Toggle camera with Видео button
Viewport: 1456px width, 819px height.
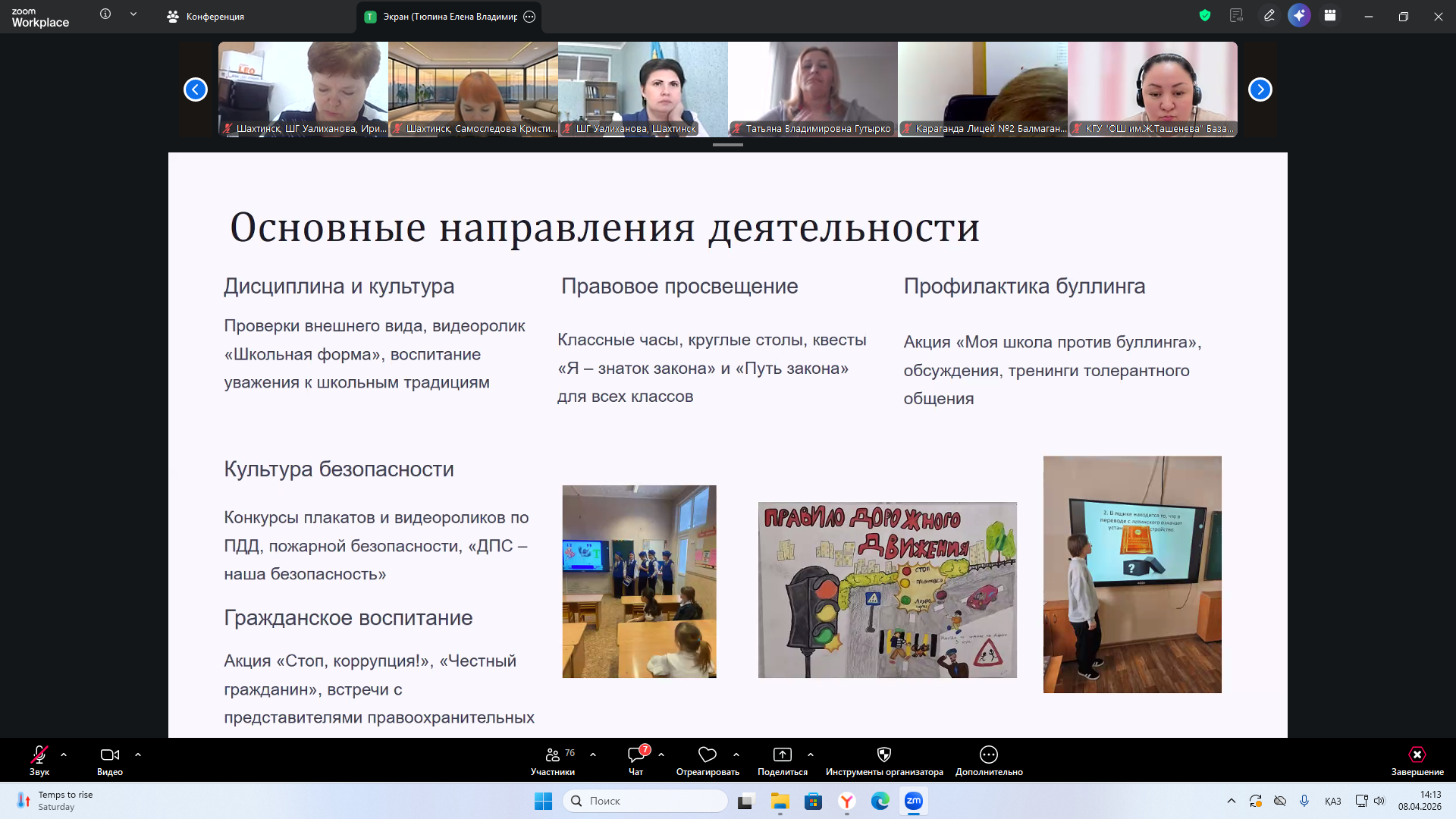click(110, 761)
